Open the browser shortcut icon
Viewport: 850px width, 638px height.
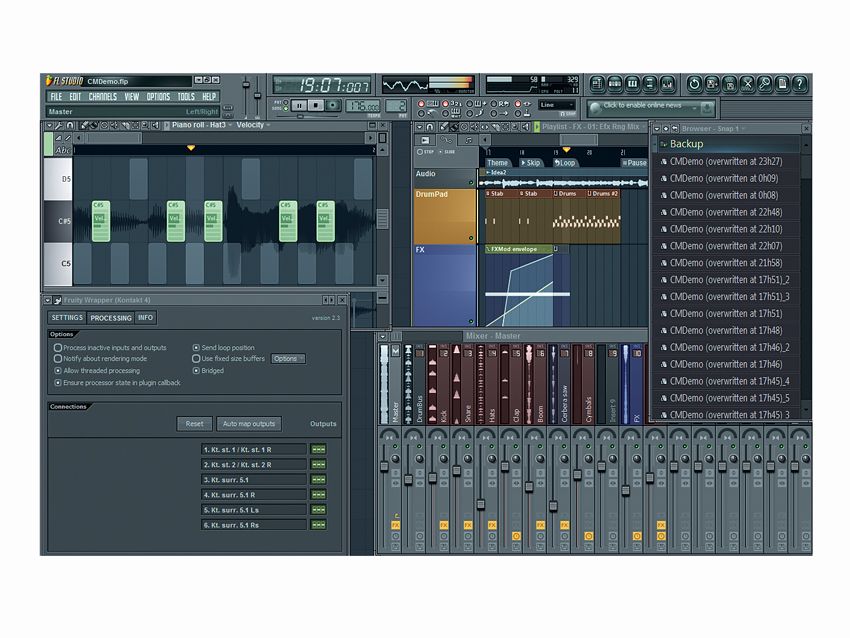coord(649,84)
